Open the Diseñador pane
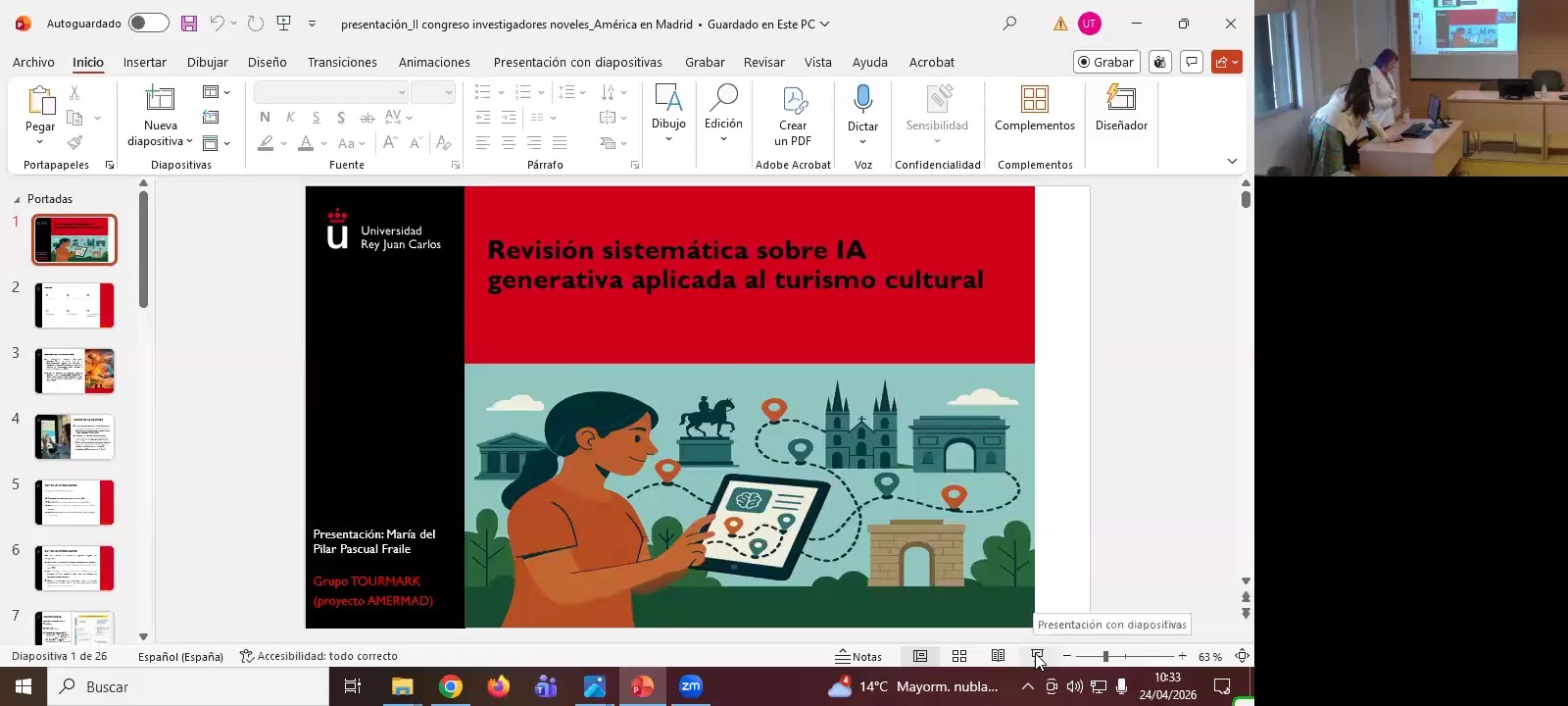 coord(1121,108)
